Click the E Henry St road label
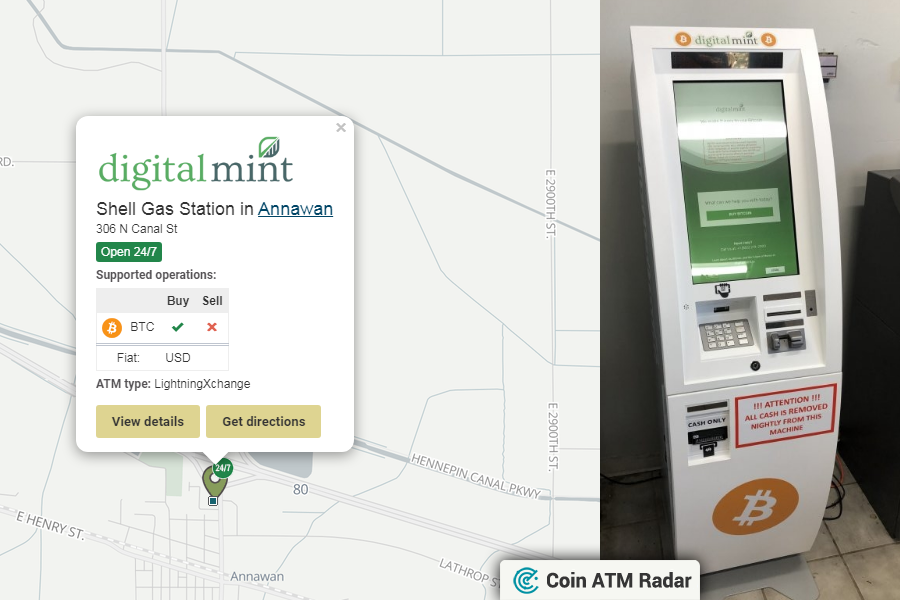Viewport: 900px width, 600px height. point(51,525)
